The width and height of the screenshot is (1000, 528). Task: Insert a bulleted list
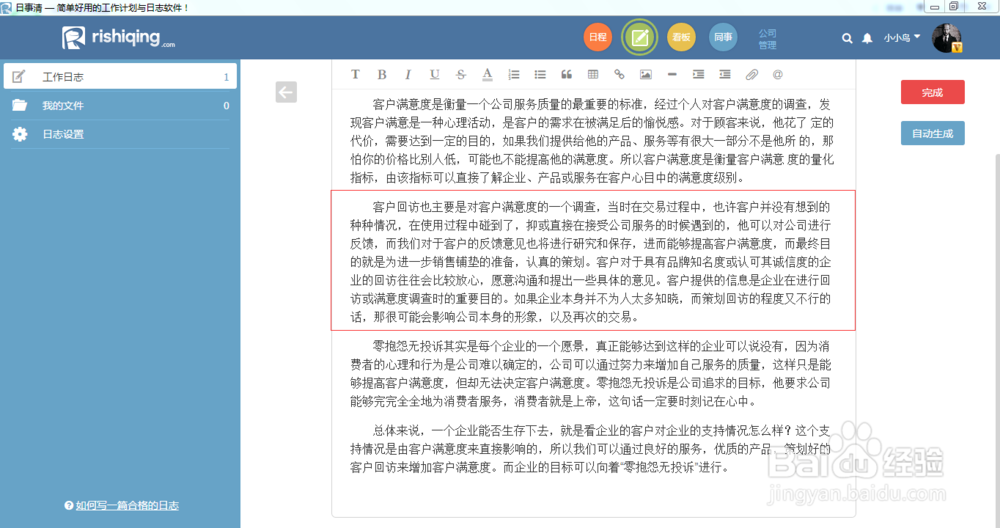540,75
